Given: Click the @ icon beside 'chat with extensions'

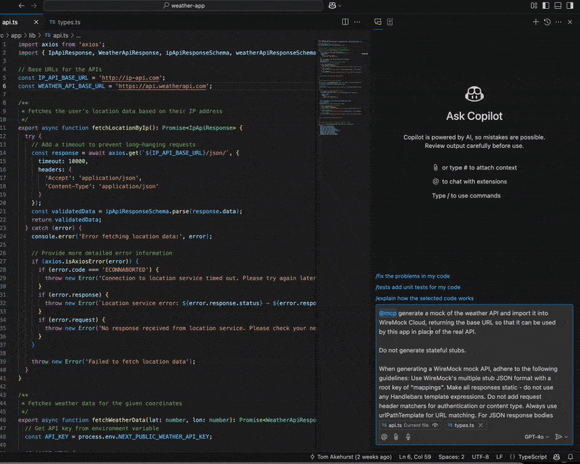Looking at the screenshot, I should (x=435, y=182).
